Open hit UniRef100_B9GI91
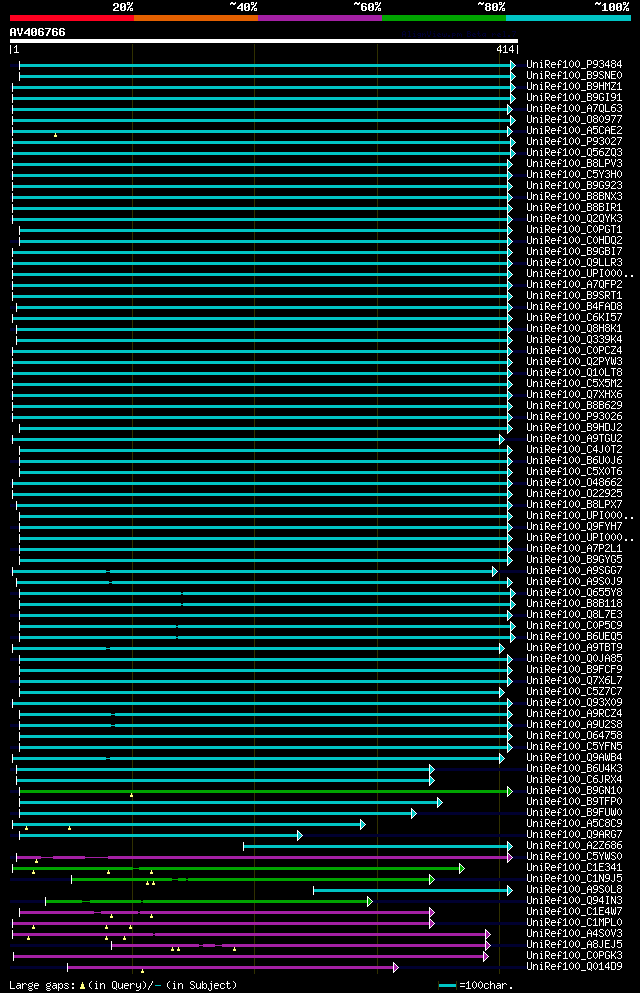This screenshot has height=993, width=640. point(574,98)
